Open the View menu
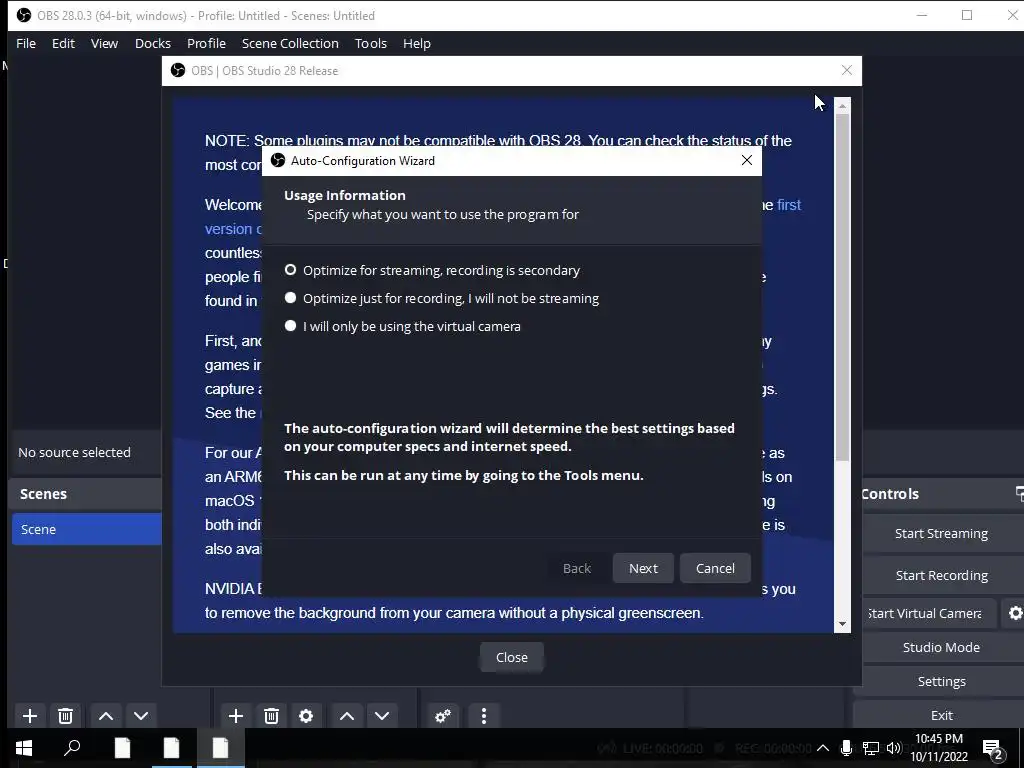 (104, 43)
